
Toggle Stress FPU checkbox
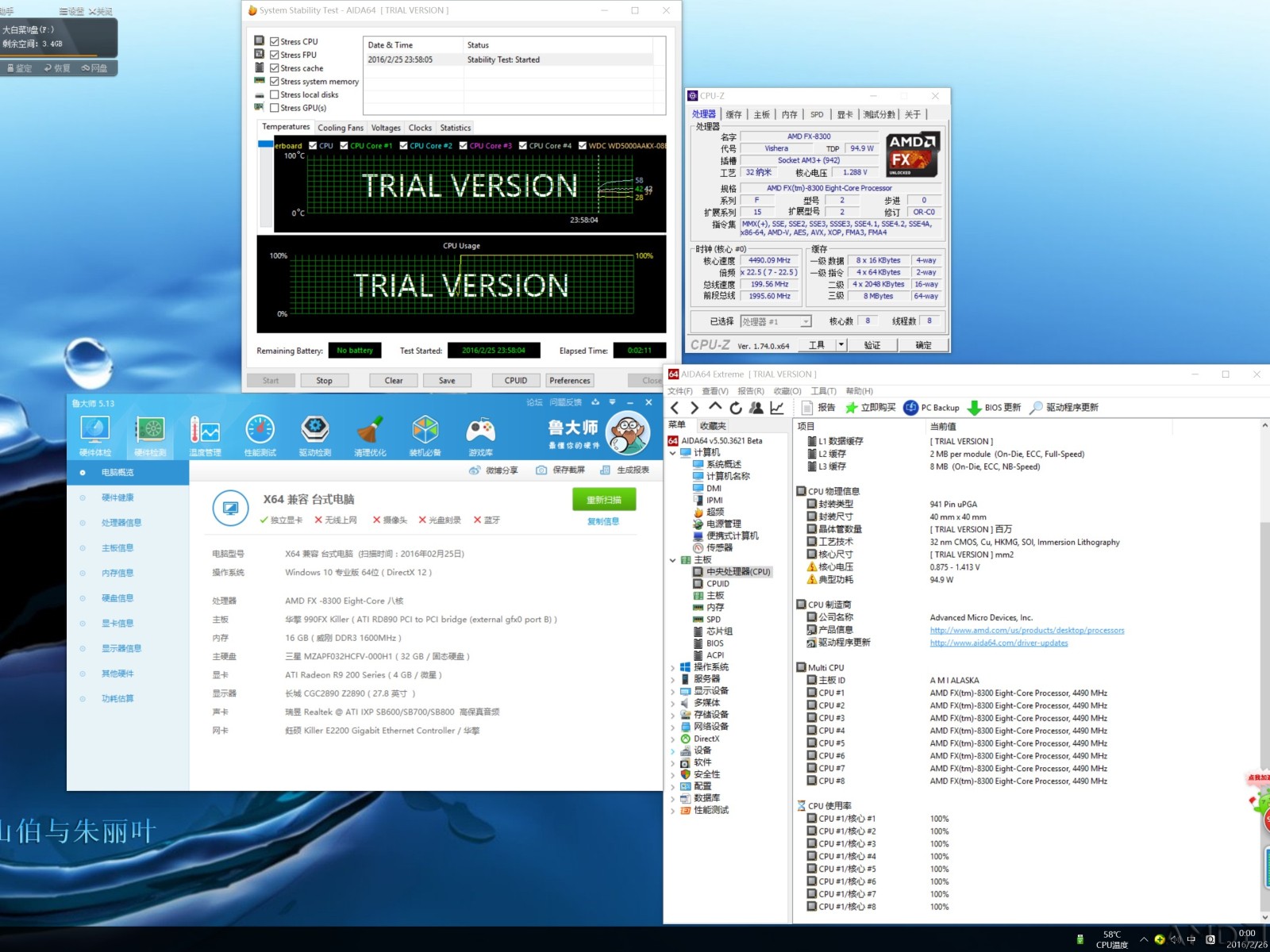pyautogui.click(x=274, y=56)
